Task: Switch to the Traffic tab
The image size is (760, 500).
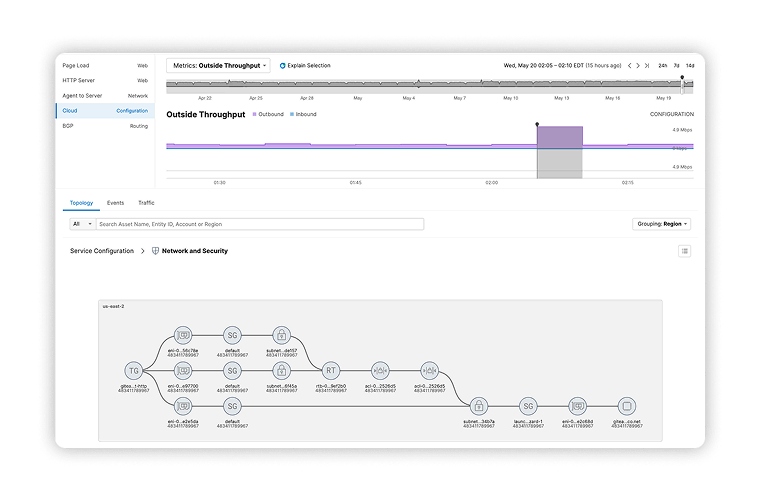Action: tap(146, 203)
